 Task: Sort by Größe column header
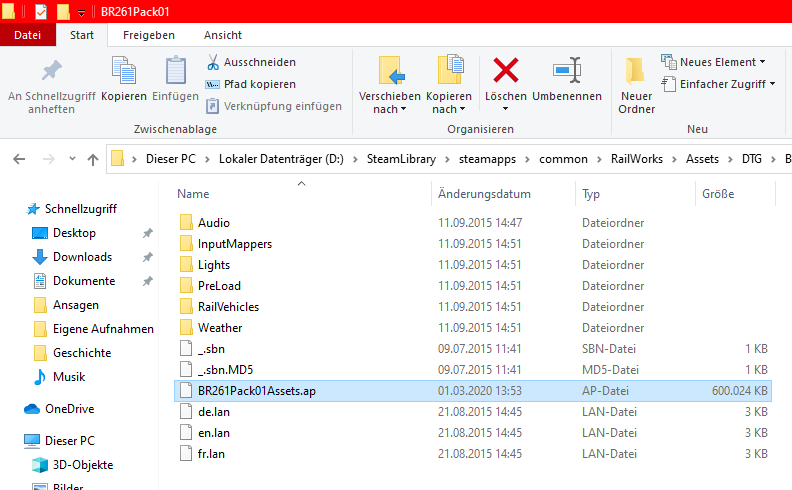718,194
